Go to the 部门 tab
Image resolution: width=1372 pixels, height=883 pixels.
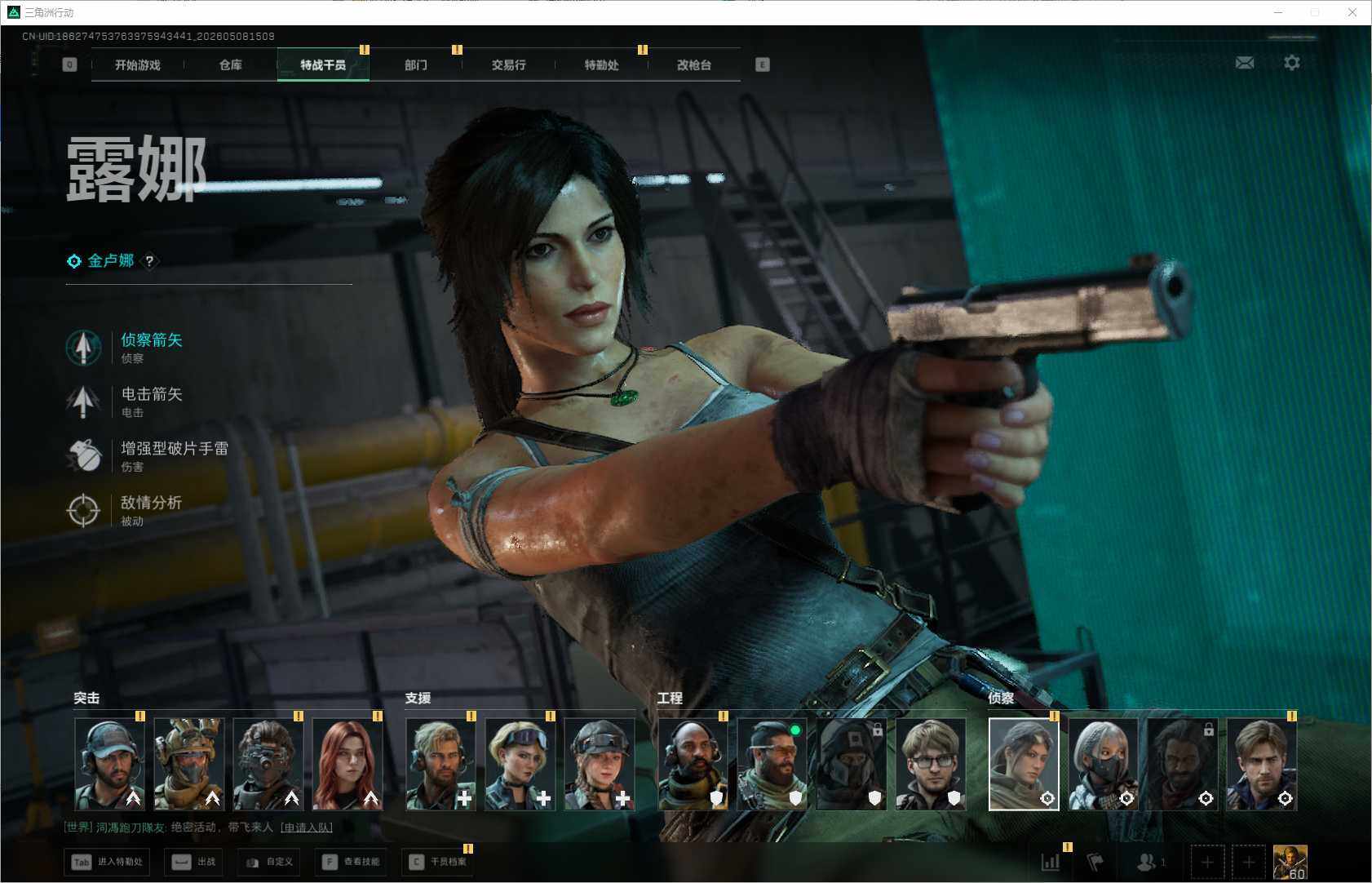[x=416, y=64]
